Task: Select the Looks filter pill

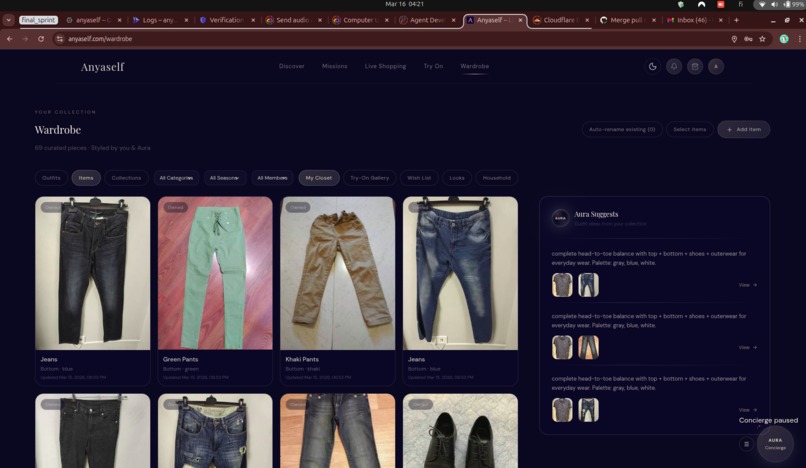Action: 456,178
